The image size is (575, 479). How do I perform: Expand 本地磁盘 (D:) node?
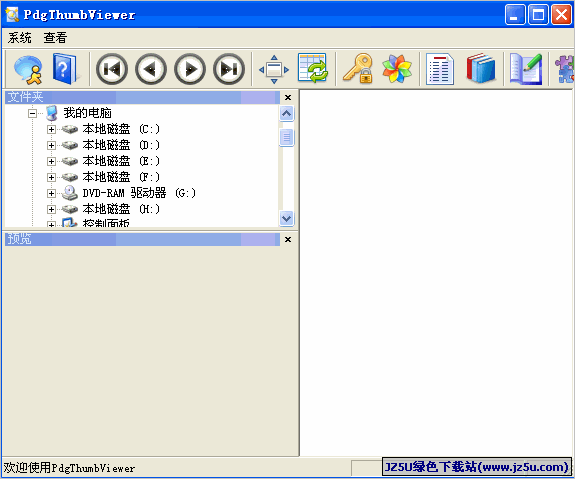51,146
